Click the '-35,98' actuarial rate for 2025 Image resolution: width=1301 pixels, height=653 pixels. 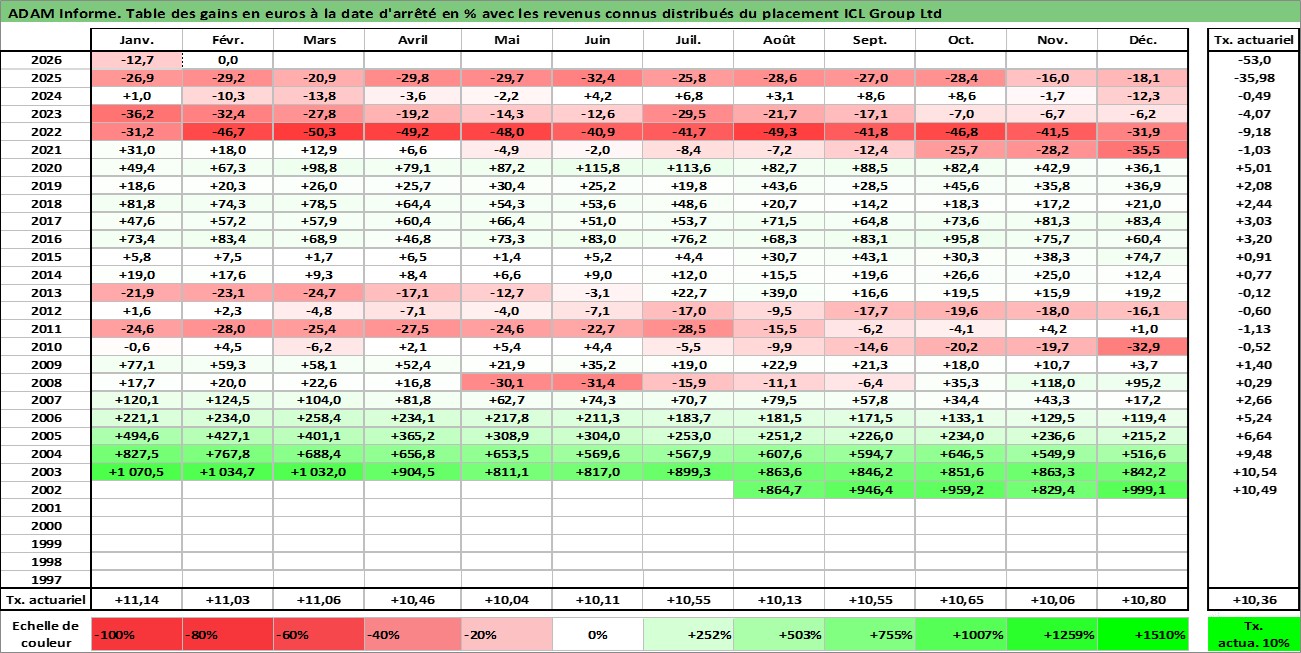[x=1253, y=78]
